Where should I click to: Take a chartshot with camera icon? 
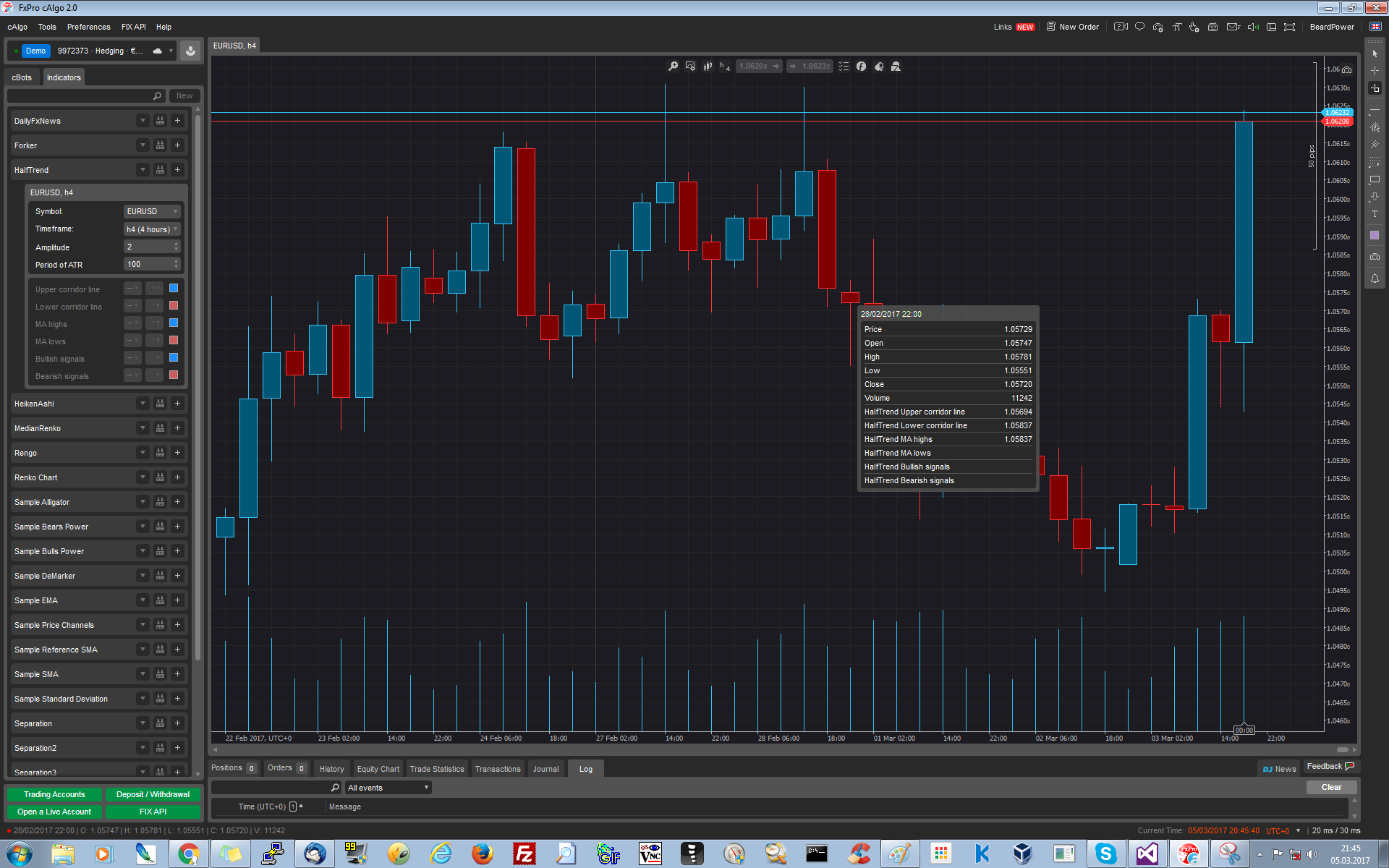tap(1375, 257)
